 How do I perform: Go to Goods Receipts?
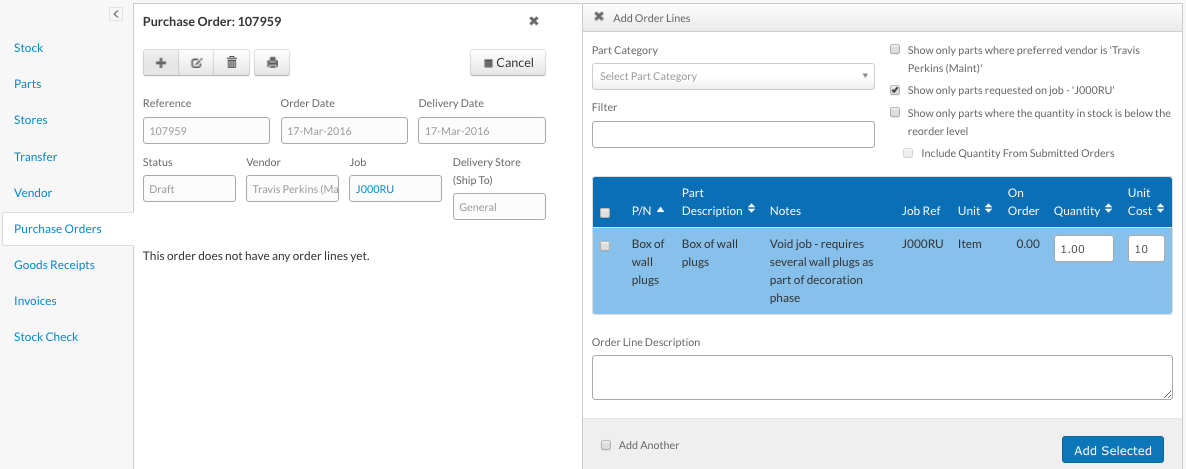pos(54,265)
